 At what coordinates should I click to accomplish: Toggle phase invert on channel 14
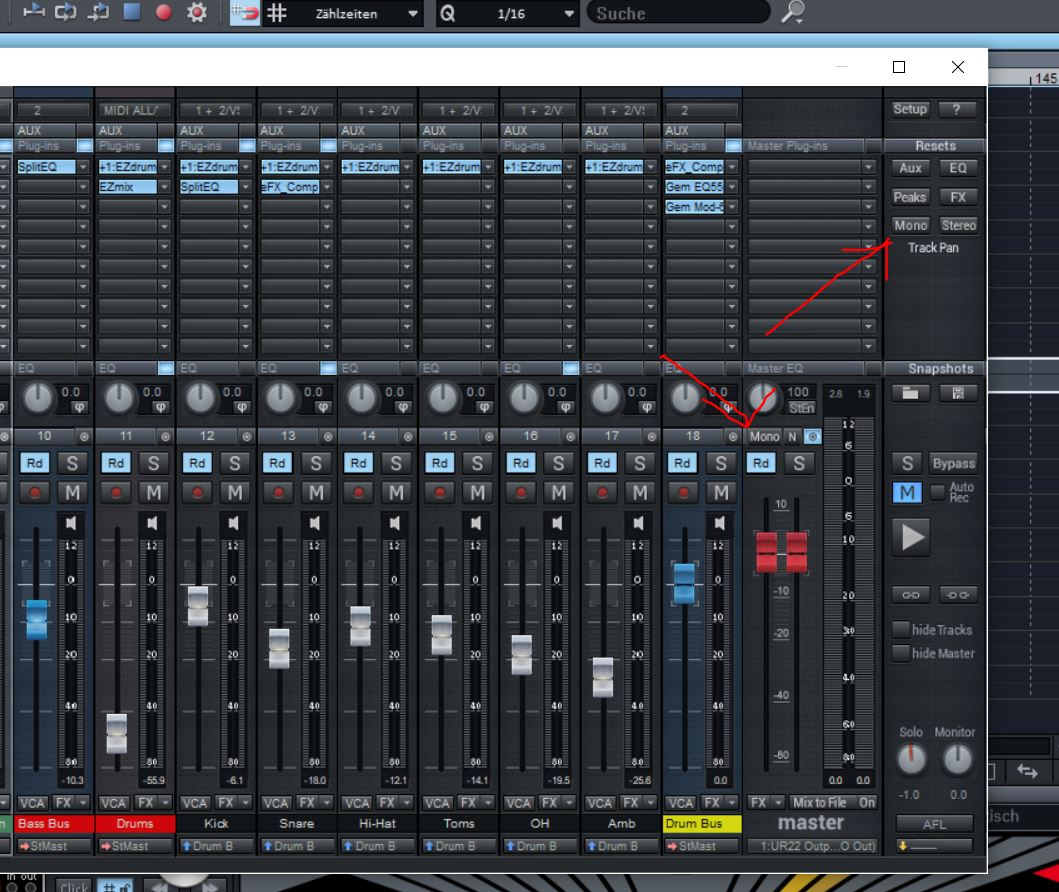403,407
